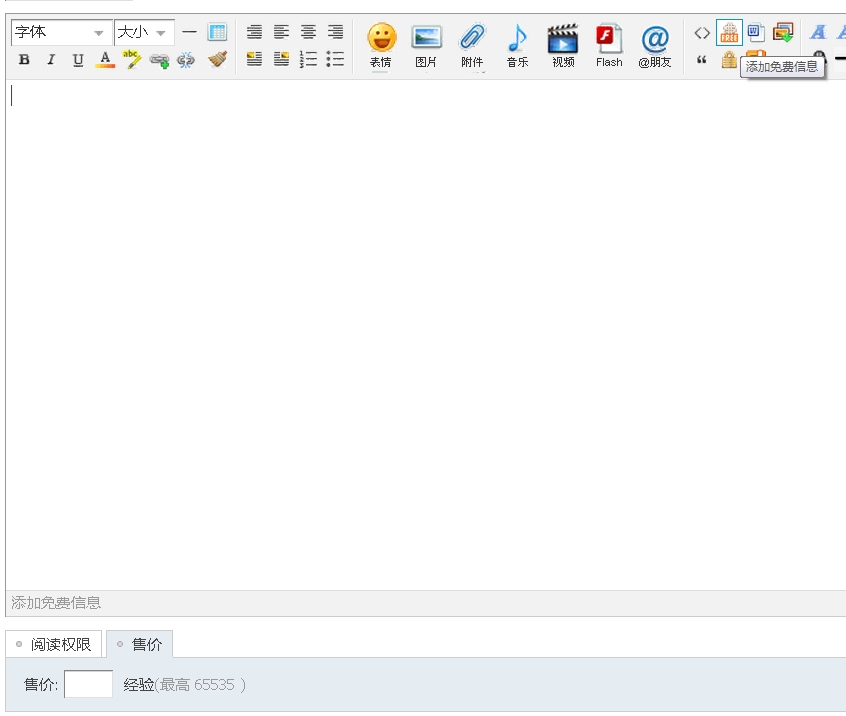846x716 pixels.
Task: Insert music via 音乐
Action: click(x=517, y=46)
